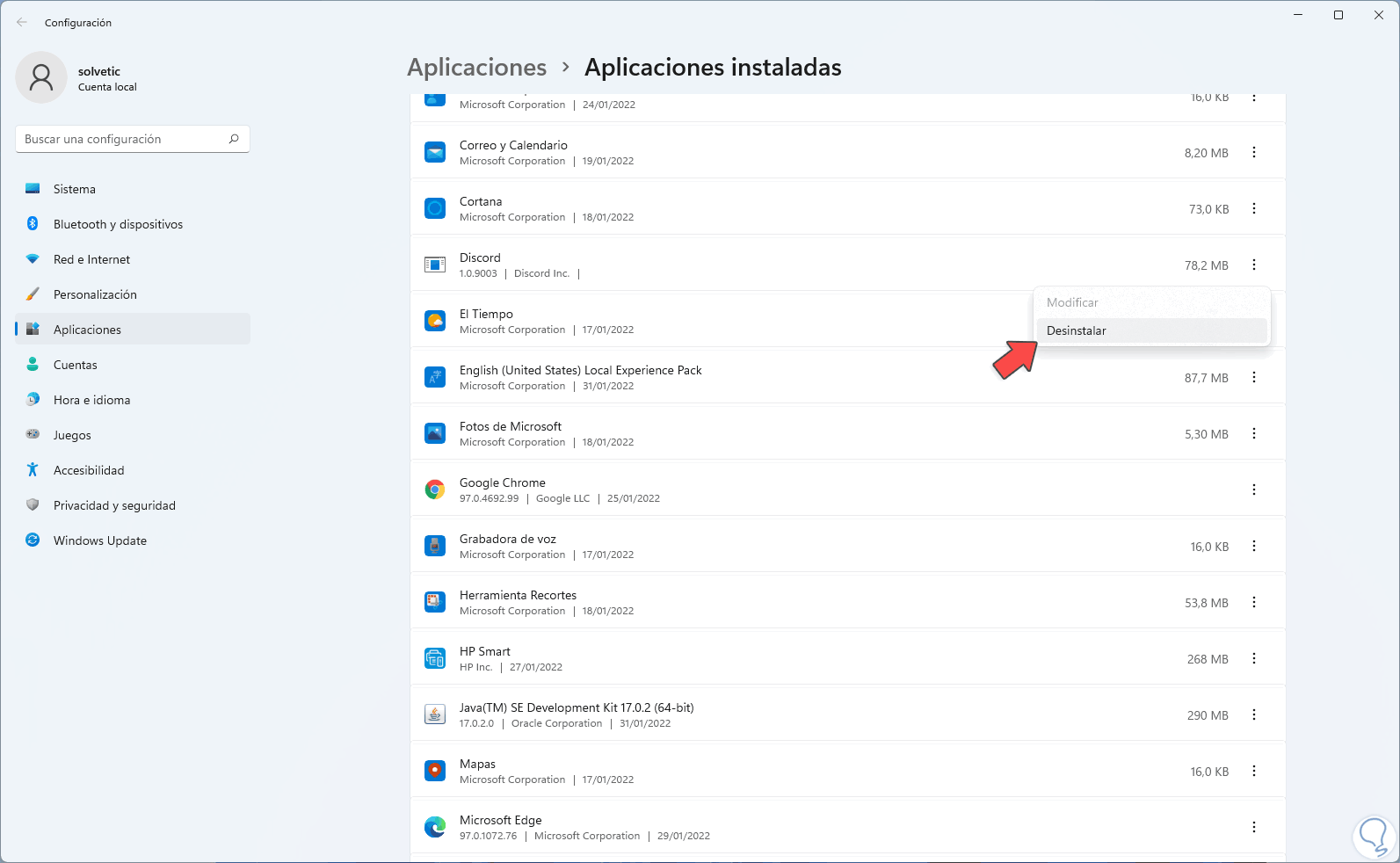Open options menu for Fotos de Microsoft
Image resolution: width=1400 pixels, height=863 pixels.
tap(1254, 434)
